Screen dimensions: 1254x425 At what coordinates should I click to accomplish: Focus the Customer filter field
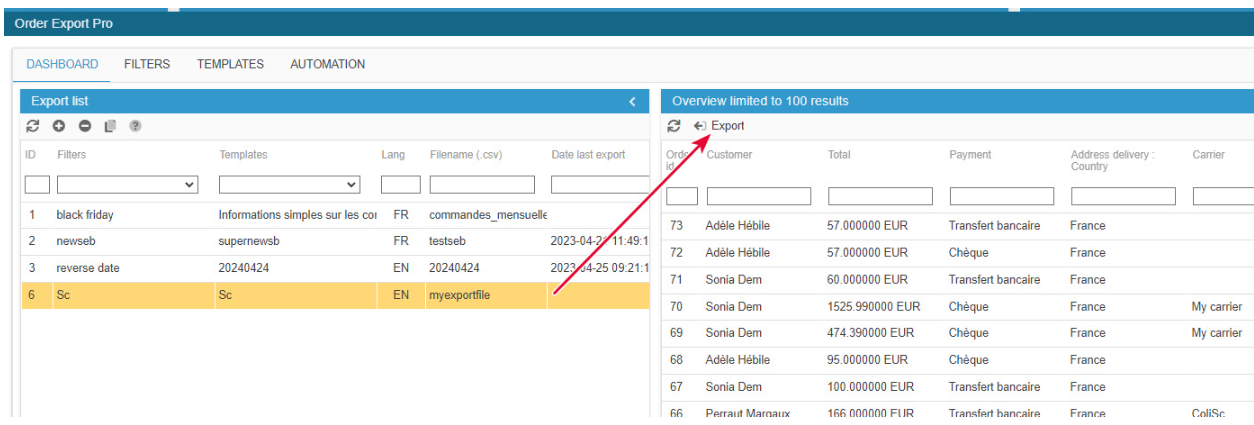click(x=759, y=196)
